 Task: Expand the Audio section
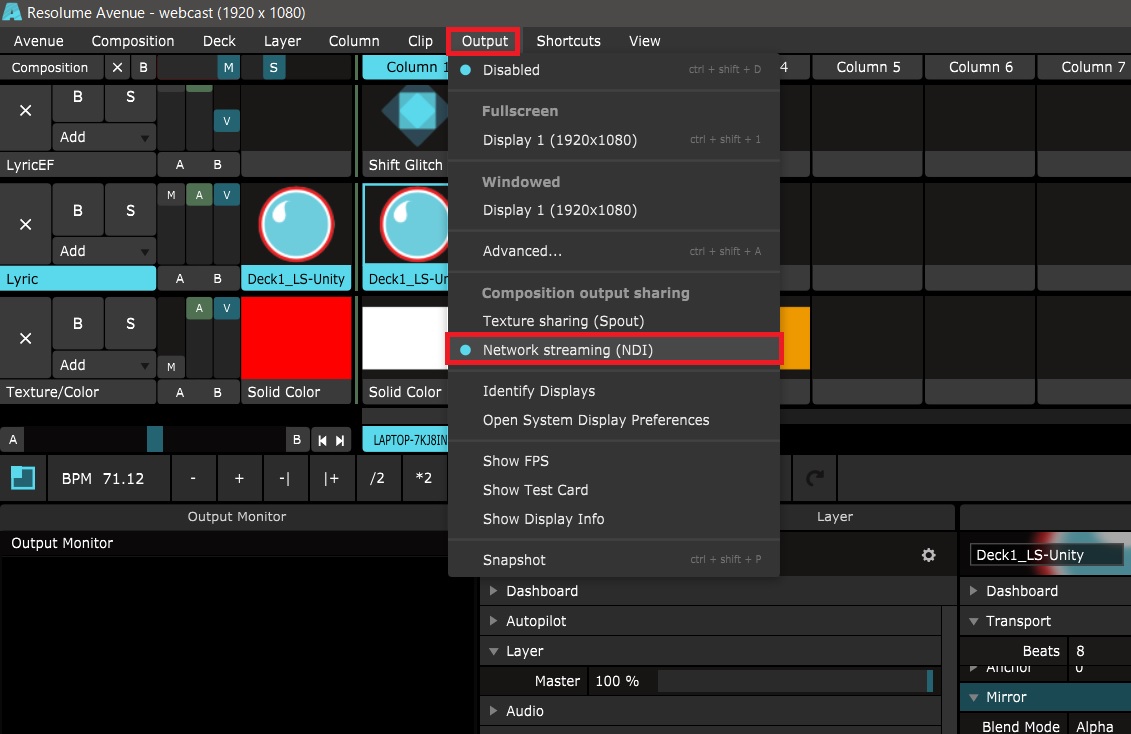pyautogui.click(x=493, y=711)
